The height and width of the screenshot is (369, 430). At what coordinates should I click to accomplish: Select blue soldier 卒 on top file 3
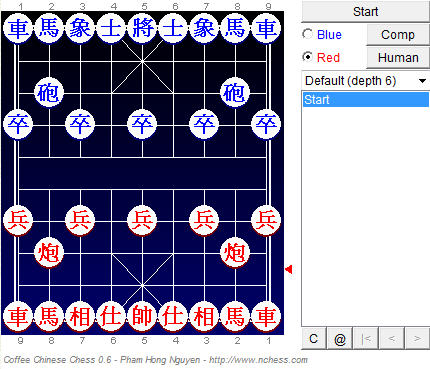click(80, 124)
